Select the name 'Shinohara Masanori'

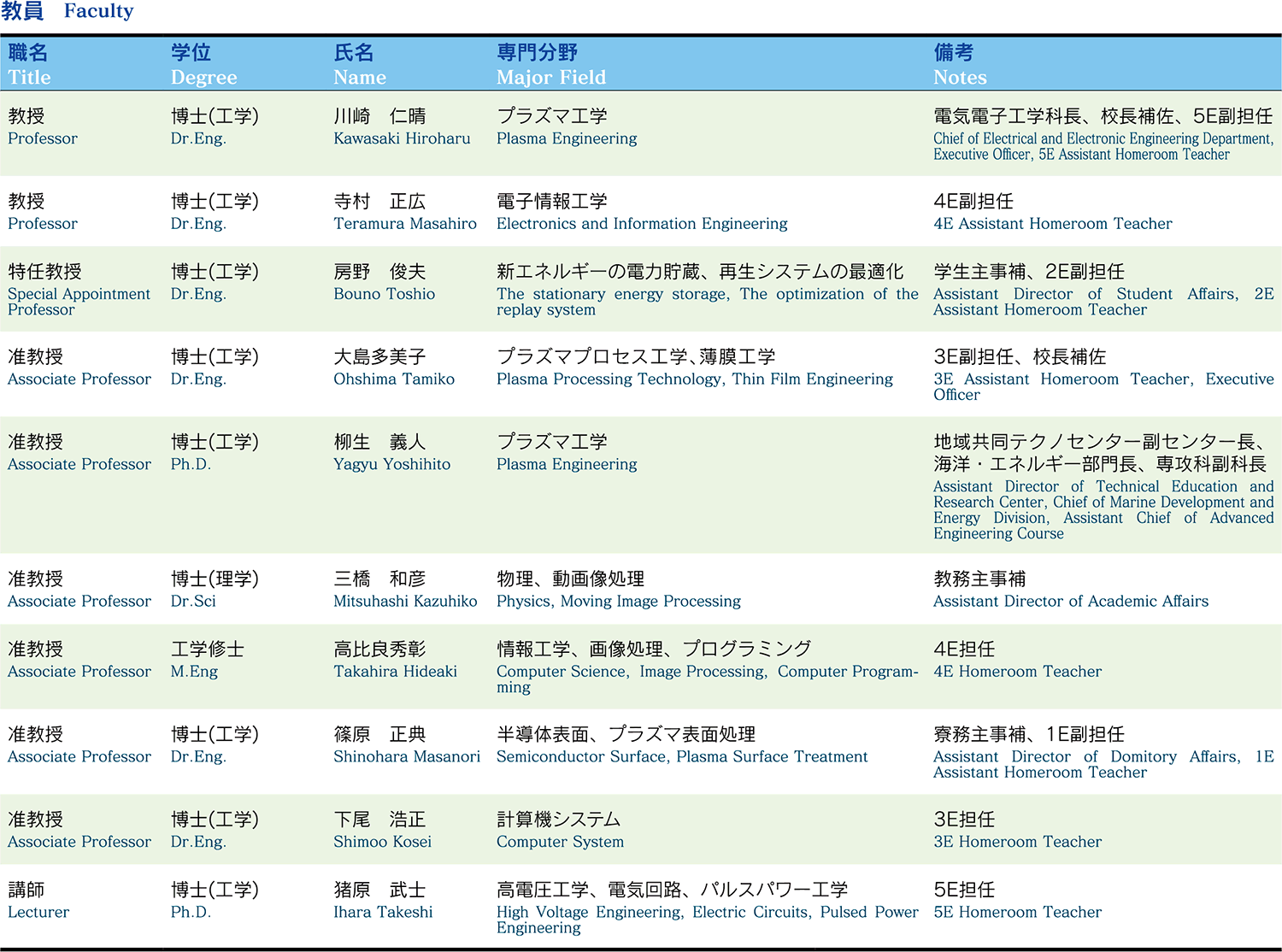click(x=407, y=757)
